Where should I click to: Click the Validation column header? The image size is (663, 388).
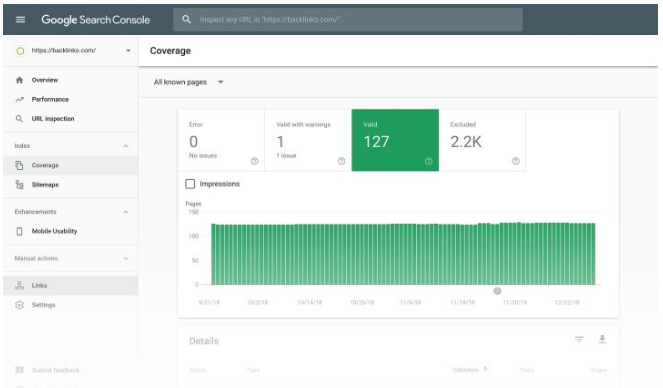coord(465,370)
